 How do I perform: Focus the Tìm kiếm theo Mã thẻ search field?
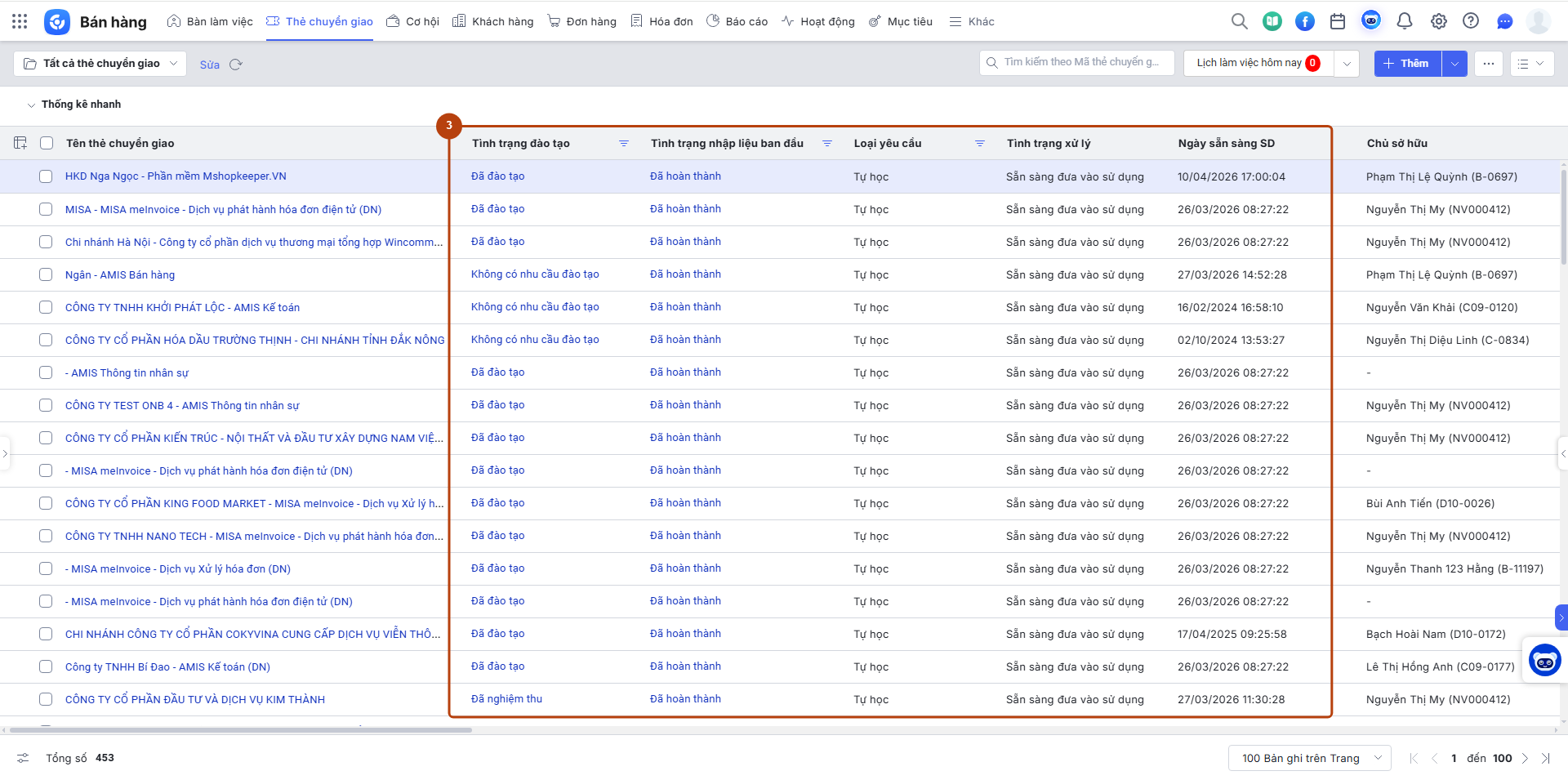tap(1077, 63)
